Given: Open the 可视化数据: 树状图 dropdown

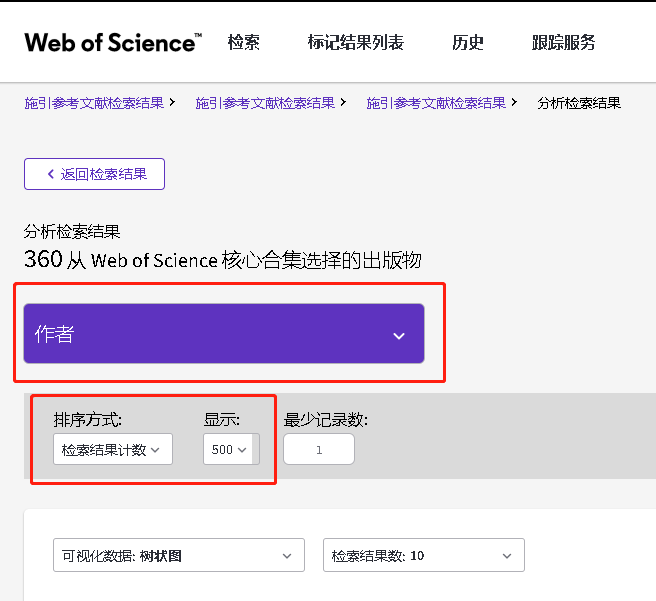Looking at the screenshot, I should [x=179, y=555].
